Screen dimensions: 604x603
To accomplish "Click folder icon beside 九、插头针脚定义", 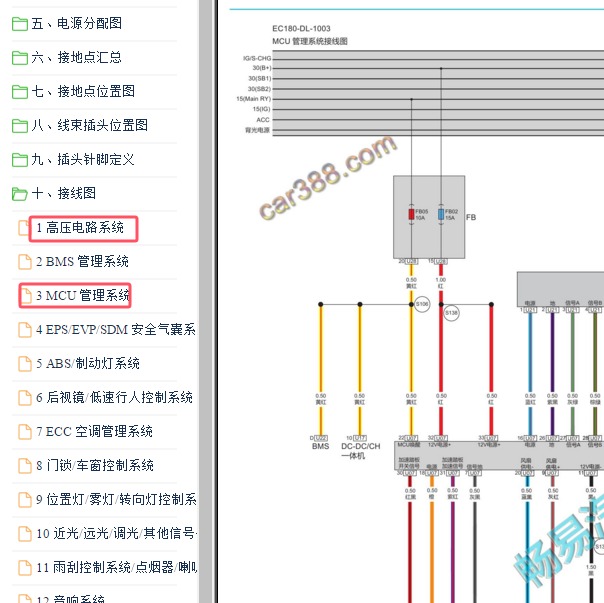I will tap(20, 160).
